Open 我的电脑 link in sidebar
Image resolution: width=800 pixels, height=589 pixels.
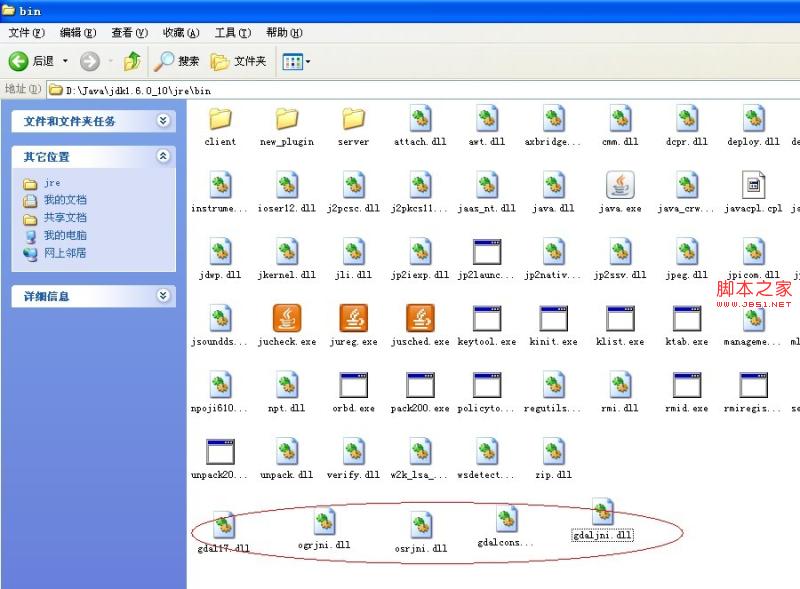pos(65,235)
